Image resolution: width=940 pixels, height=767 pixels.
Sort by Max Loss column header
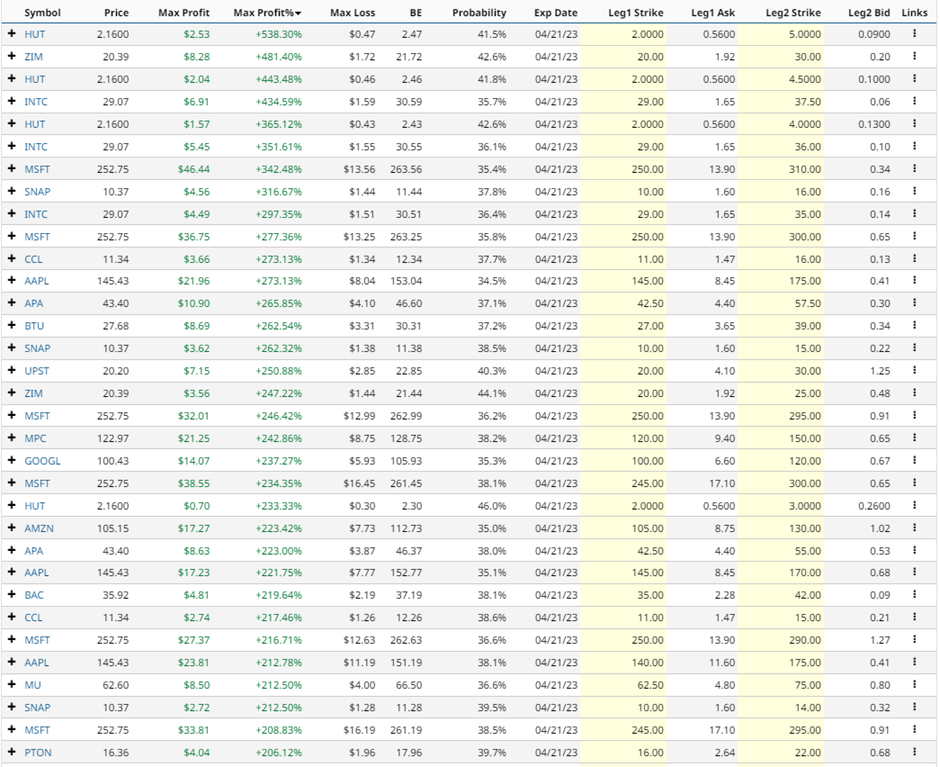[352, 13]
